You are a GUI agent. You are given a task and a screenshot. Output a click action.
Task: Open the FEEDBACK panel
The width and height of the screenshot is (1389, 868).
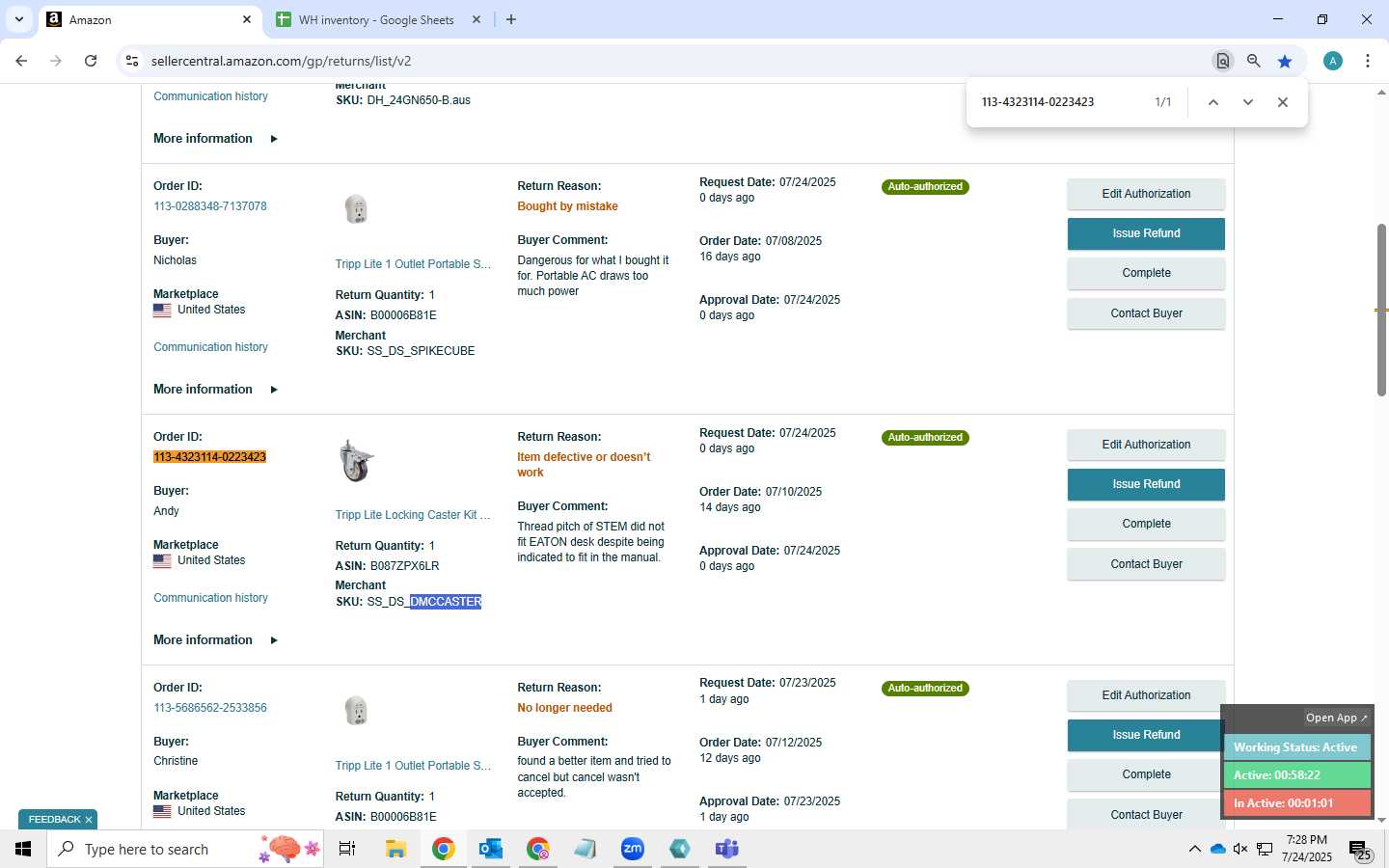(x=54, y=820)
